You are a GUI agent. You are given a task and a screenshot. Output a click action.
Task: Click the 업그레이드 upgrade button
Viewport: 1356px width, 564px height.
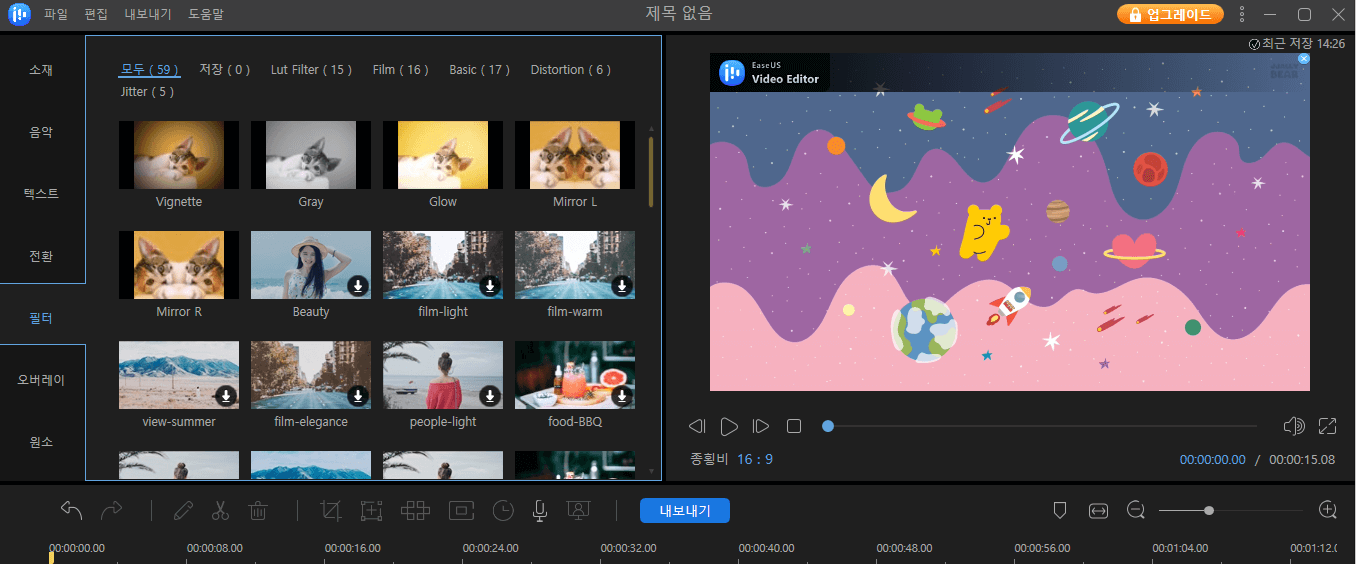pyautogui.click(x=1170, y=14)
